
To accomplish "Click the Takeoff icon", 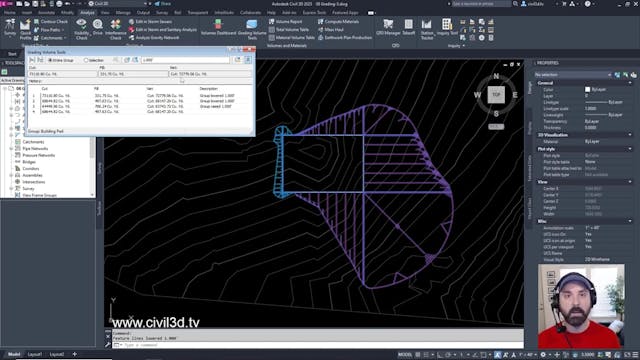I will (409, 27).
